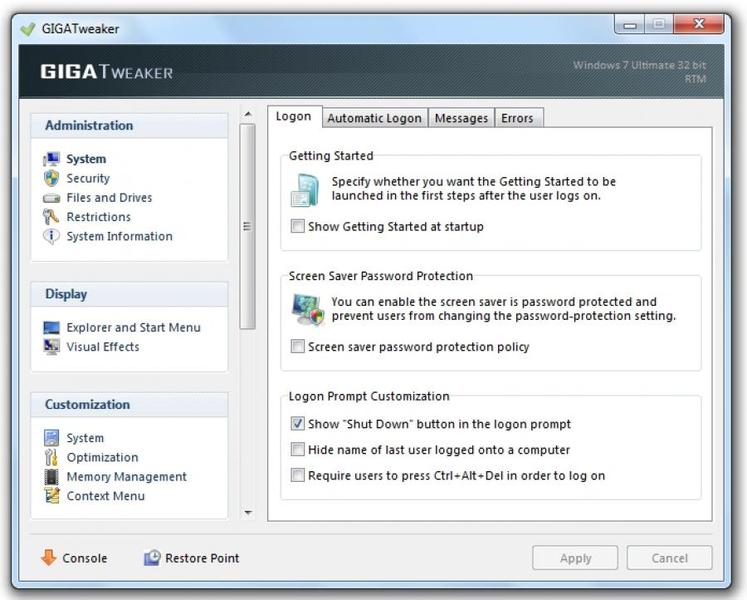
Task: Click the Customization section header
Action: 129,405
